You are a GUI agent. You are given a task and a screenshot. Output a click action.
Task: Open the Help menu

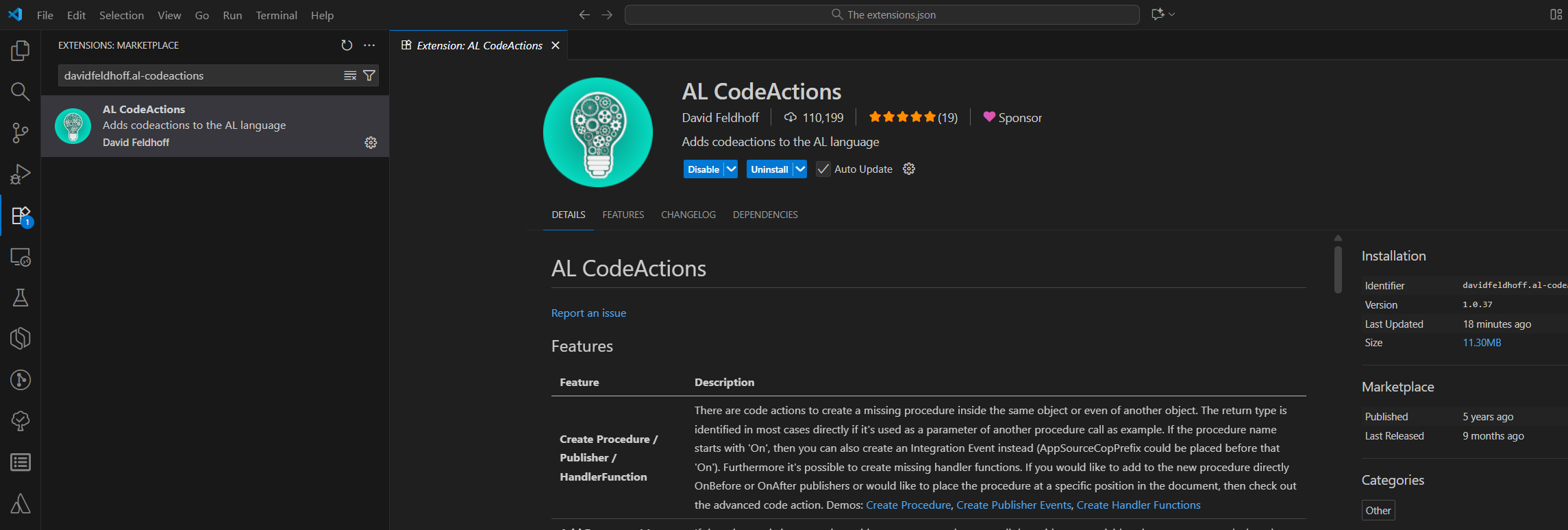point(322,15)
